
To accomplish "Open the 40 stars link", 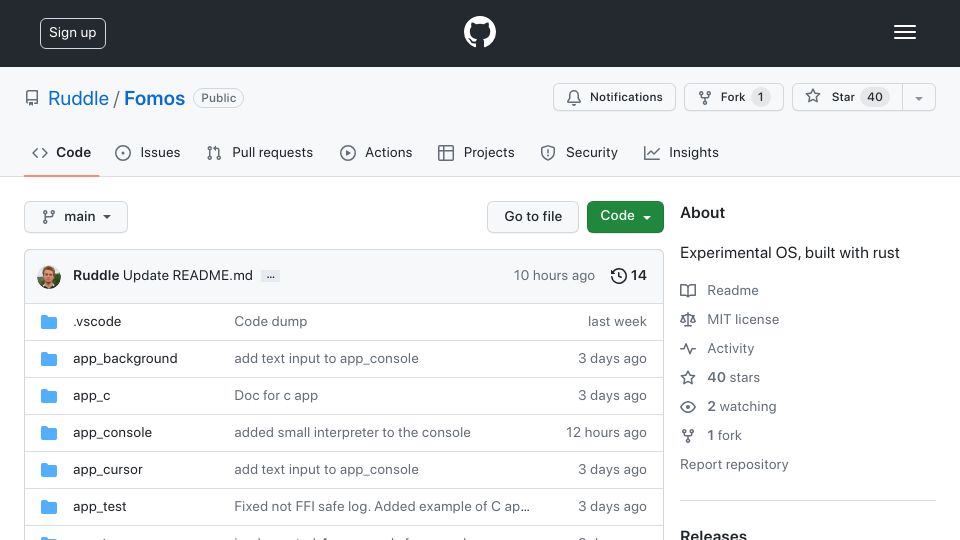I will click(733, 377).
